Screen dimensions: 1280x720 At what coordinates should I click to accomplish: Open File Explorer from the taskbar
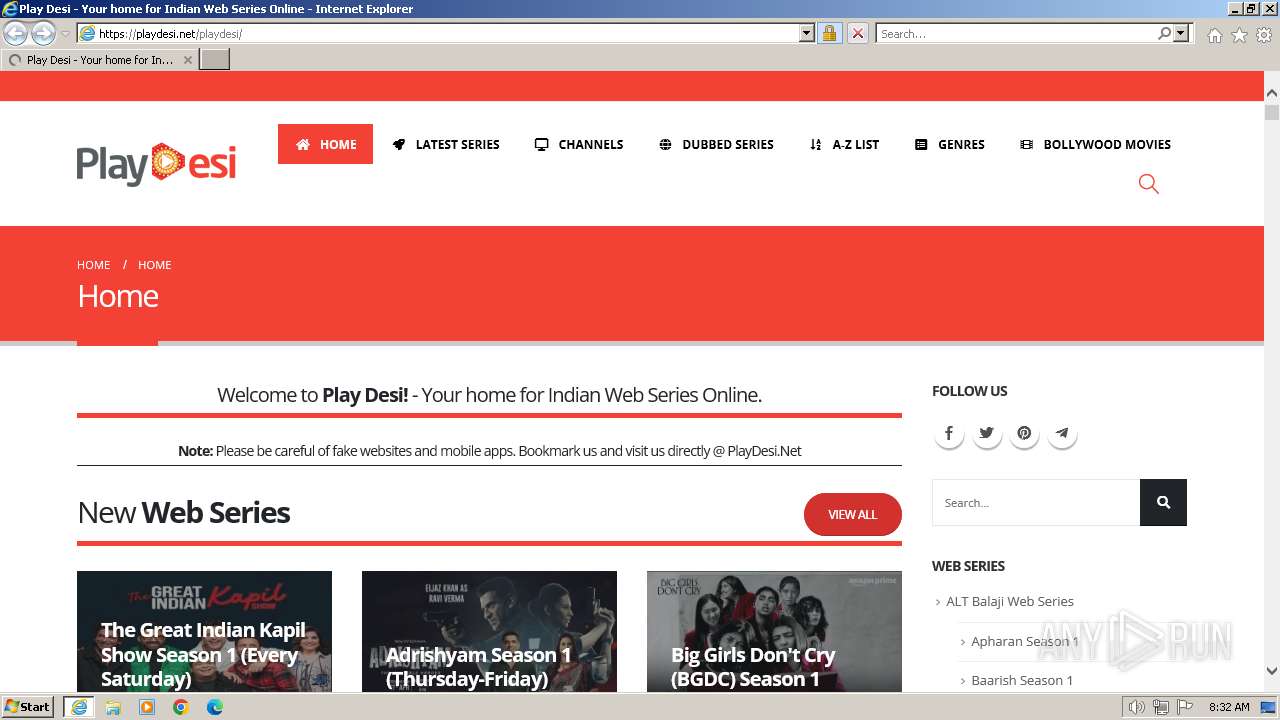tap(113, 707)
